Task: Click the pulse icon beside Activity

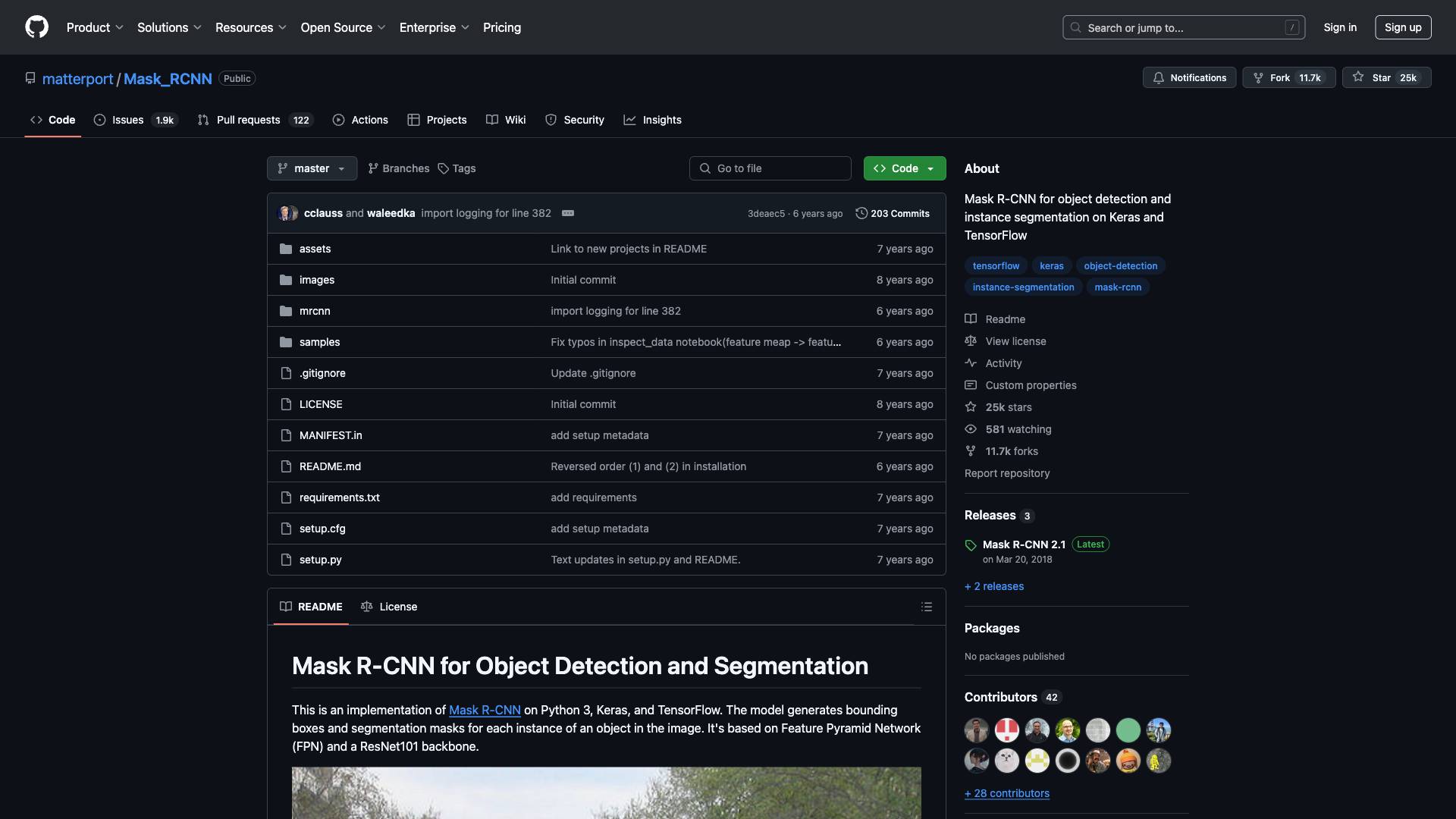Action: click(x=971, y=363)
